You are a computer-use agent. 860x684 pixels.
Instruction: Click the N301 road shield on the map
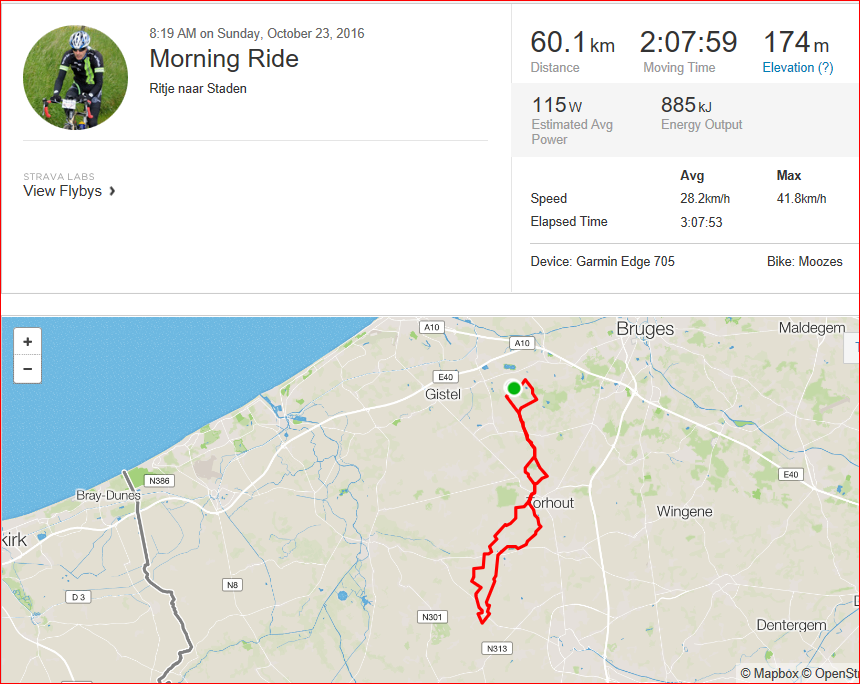click(432, 617)
